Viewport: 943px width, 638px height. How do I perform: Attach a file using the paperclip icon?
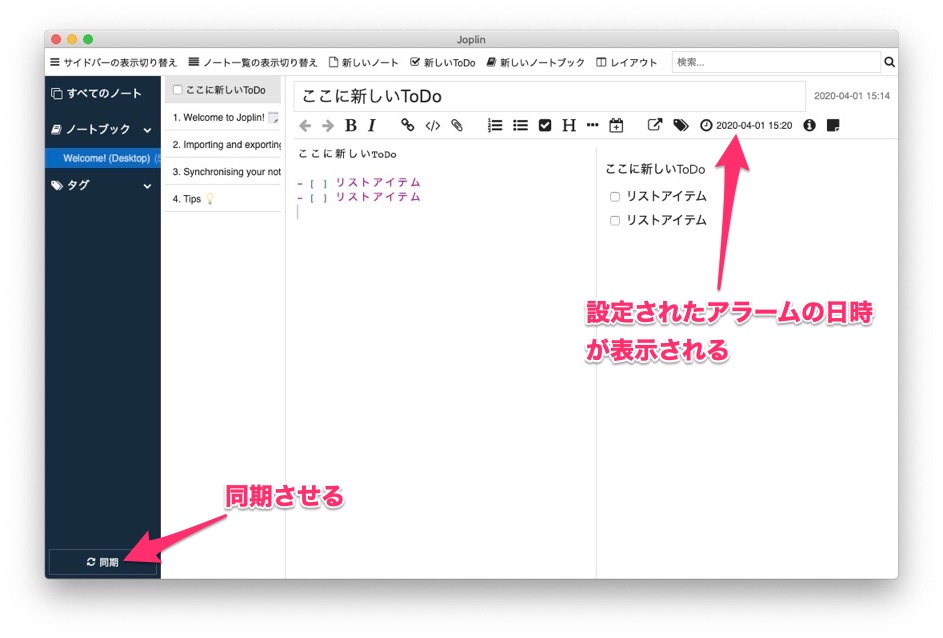[x=457, y=125]
